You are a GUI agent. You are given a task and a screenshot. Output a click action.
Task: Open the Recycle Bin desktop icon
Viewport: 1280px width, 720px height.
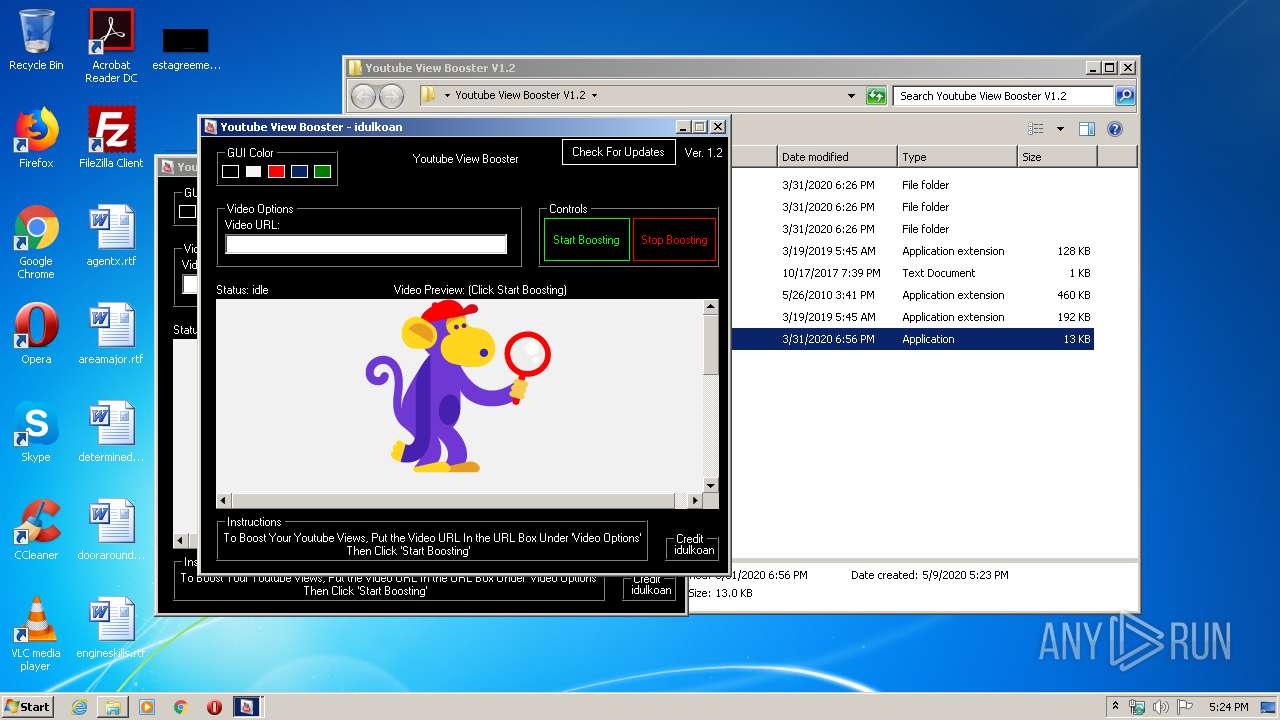tap(36, 40)
